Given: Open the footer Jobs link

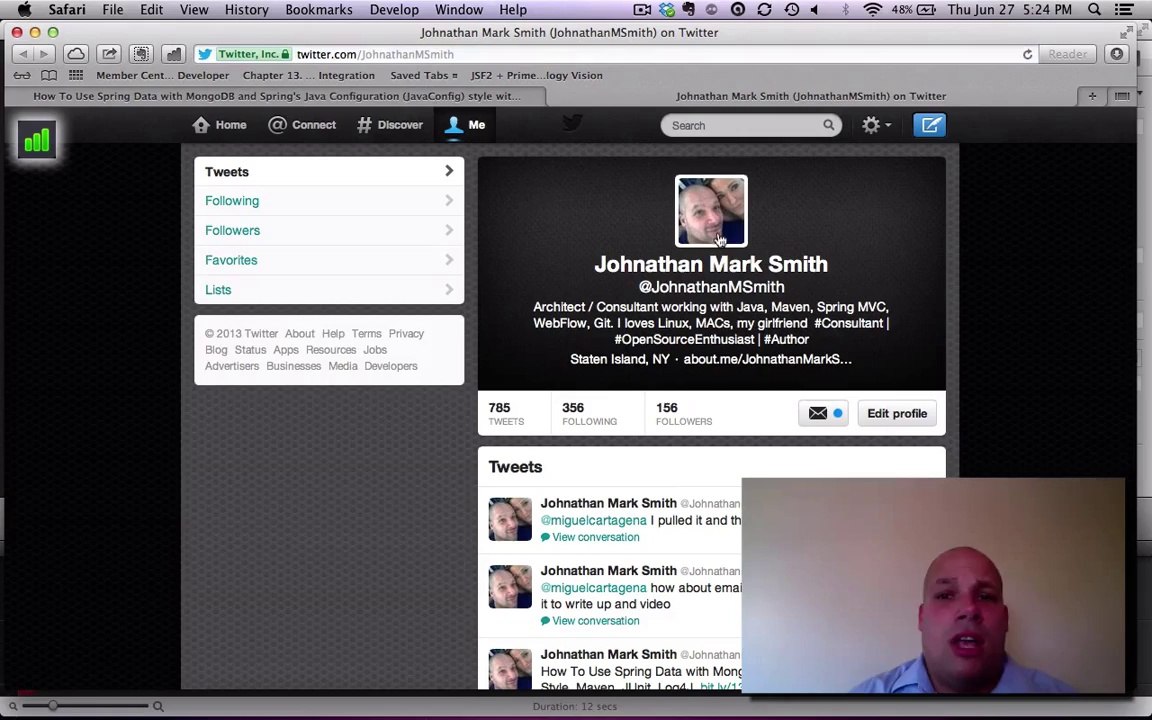Looking at the screenshot, I should pos(375,350).
